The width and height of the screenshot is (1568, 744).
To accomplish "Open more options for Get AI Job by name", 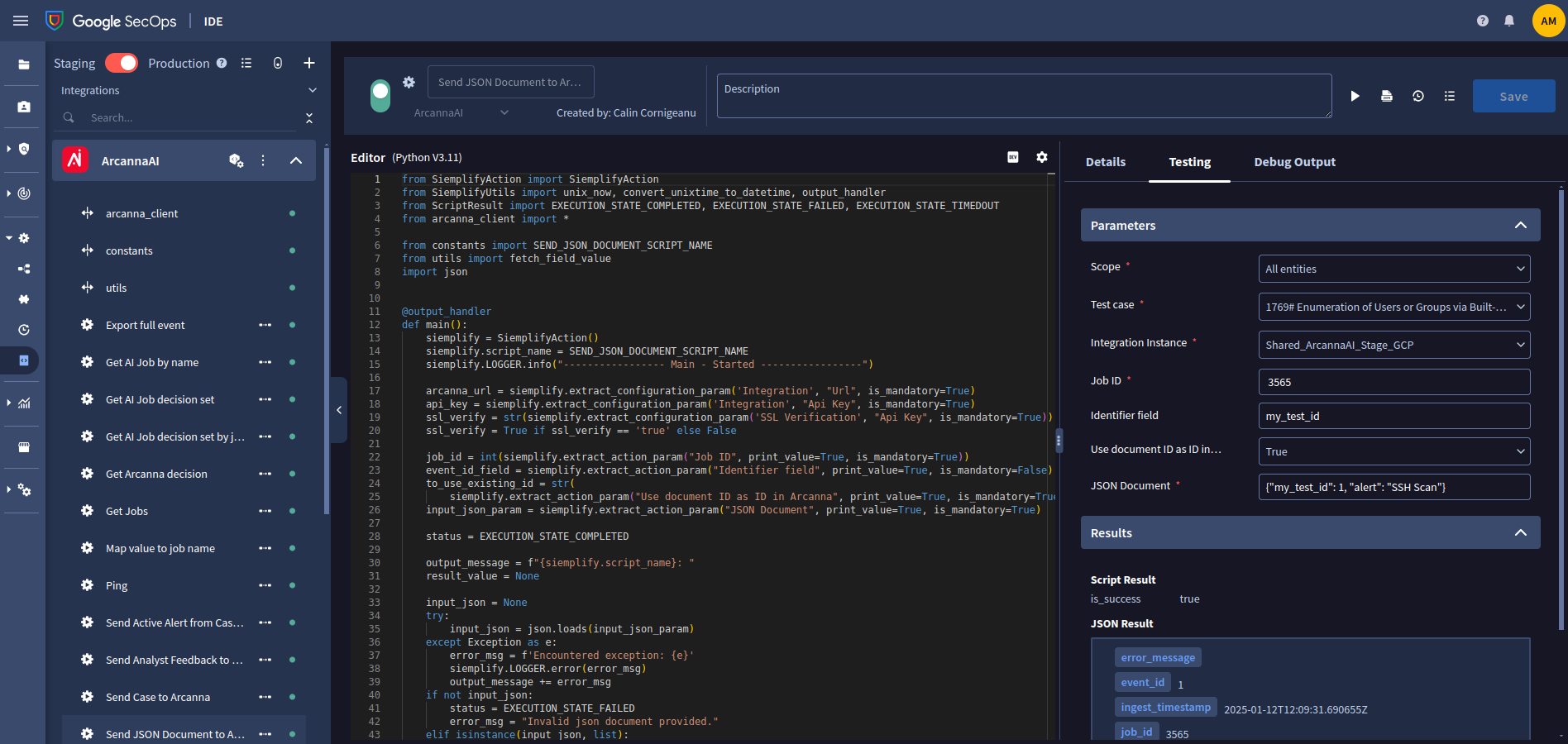I will point(265,362).
